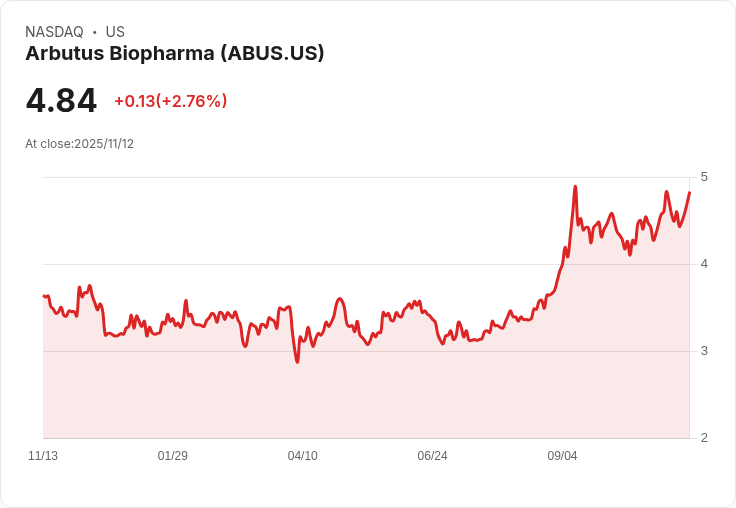
Task: Select the 04/10 date on x-axis
Action: click(302, 456)
